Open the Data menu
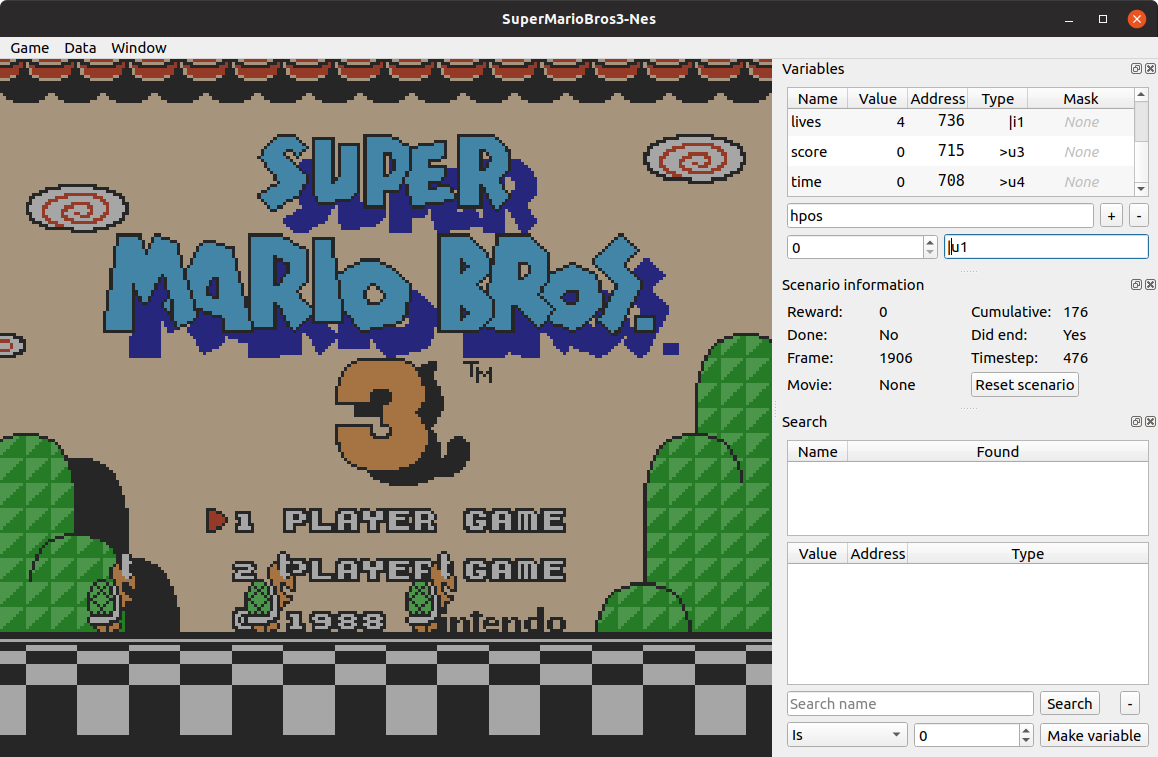This screenshot has width=1158, height=757. click(x=80, y=48)
